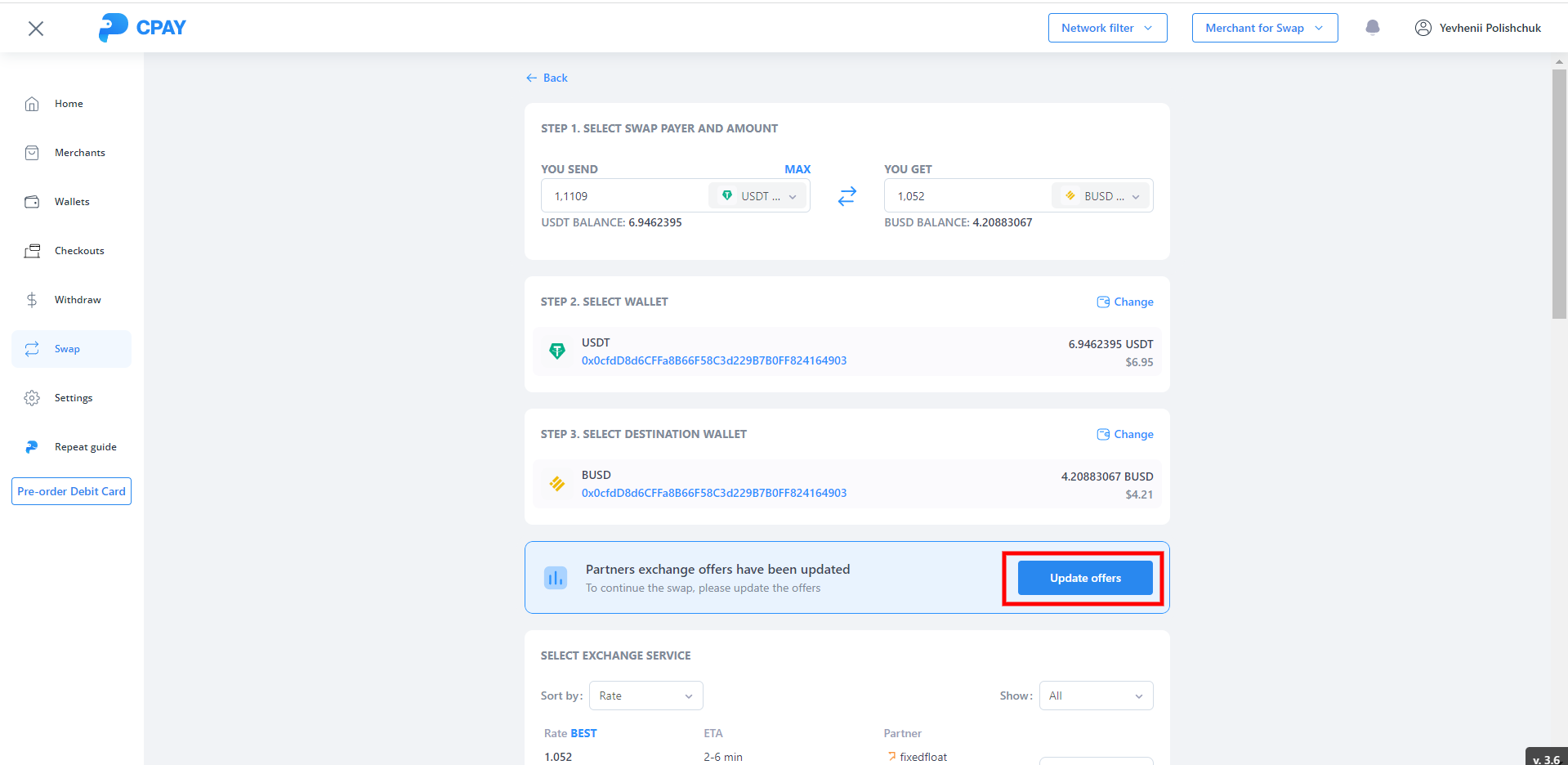
Task: Click the Wallets sidebar icon
Action: (32, 202)
